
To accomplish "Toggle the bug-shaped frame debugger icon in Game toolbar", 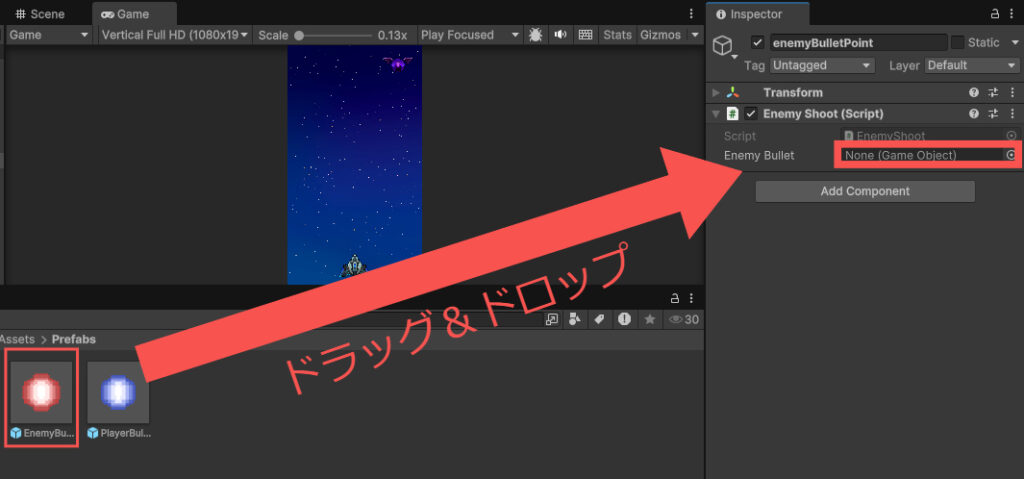I will [x=538, y=35].
